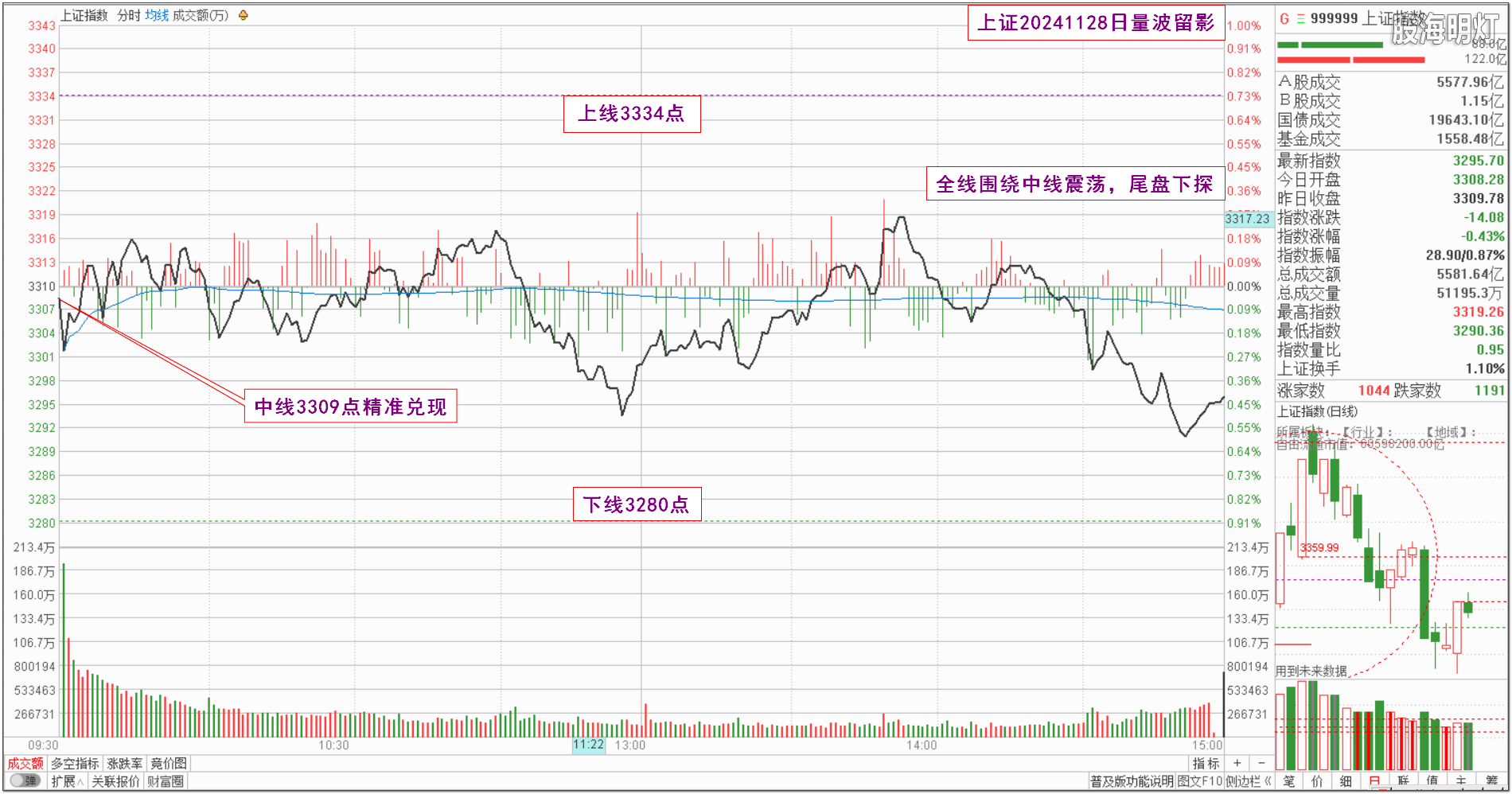1512x794 pixels.
Task: Toggle the 均线 average line display
Action: tap(157, 15)
